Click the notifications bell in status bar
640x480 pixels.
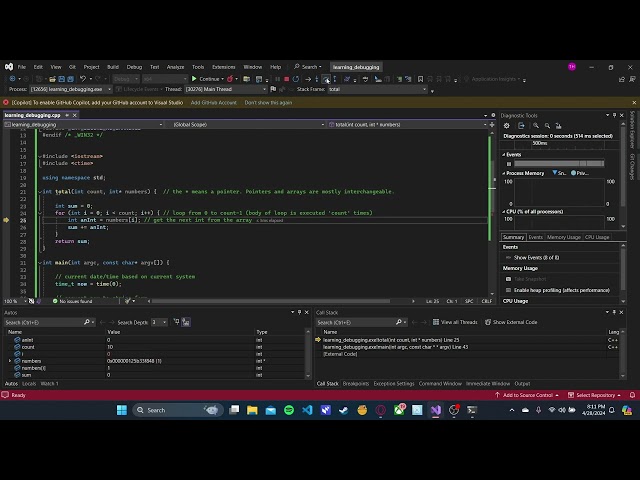coord(632,395)
